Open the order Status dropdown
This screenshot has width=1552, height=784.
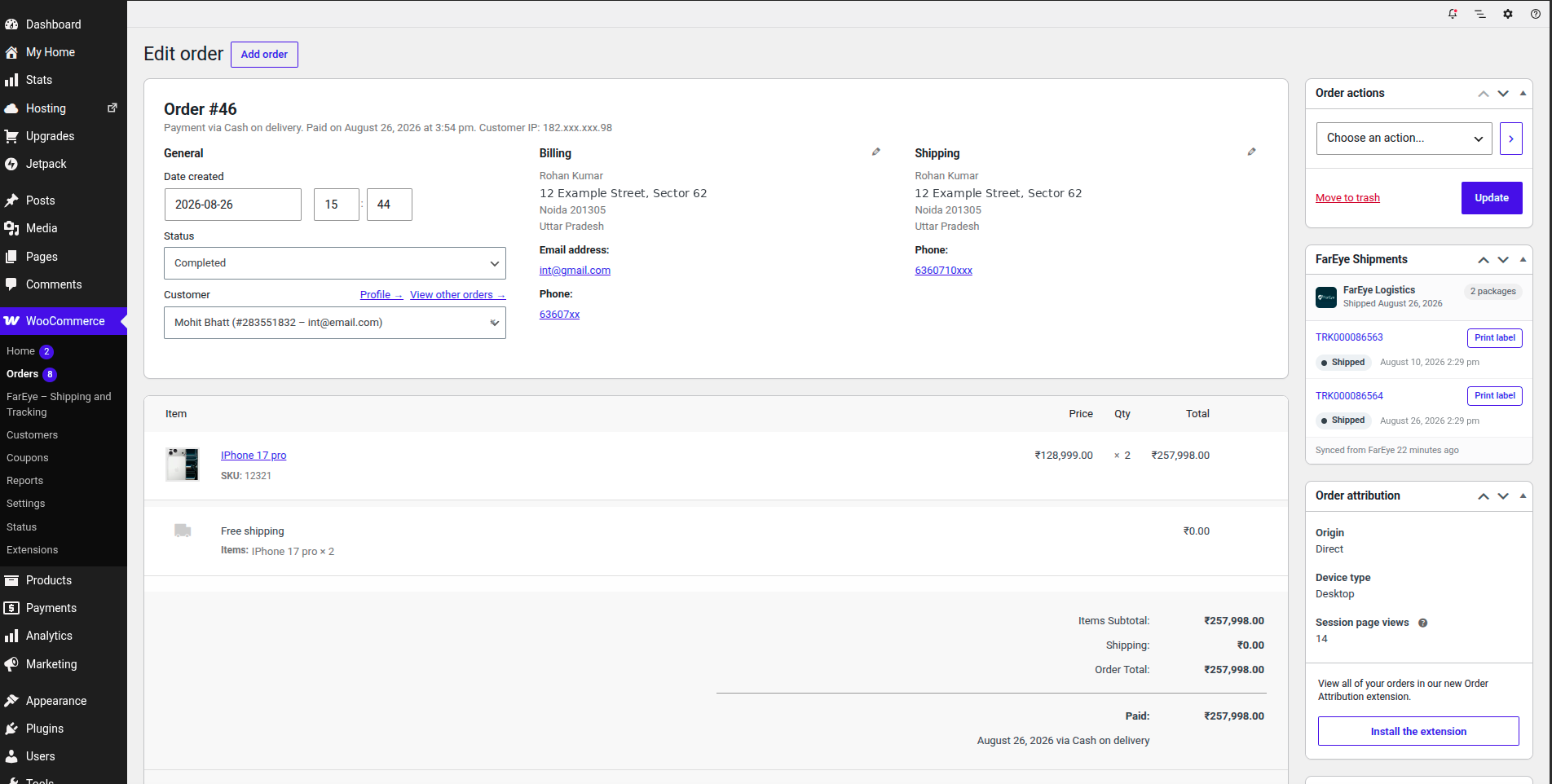tap(335, 263)
